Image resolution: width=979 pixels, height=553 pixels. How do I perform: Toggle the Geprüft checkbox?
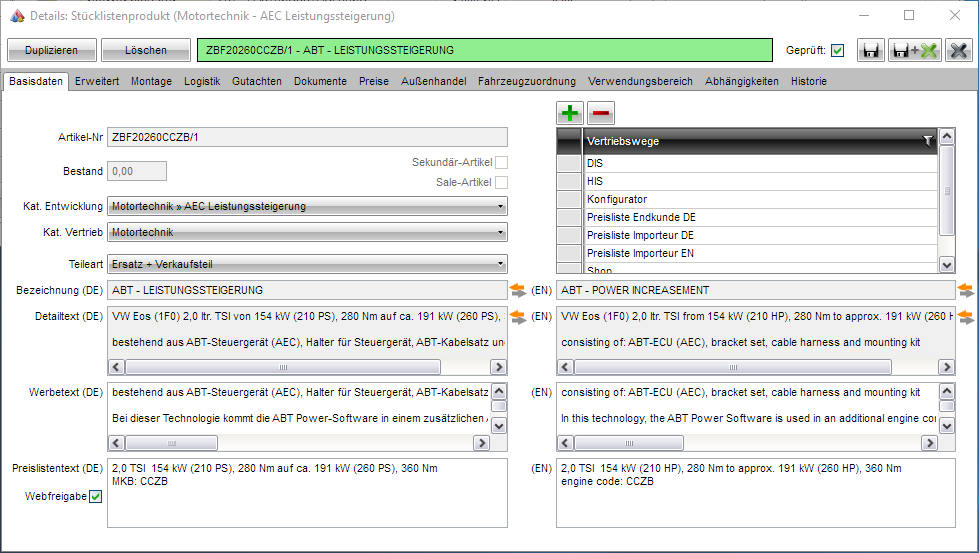(x=837, y=51)
